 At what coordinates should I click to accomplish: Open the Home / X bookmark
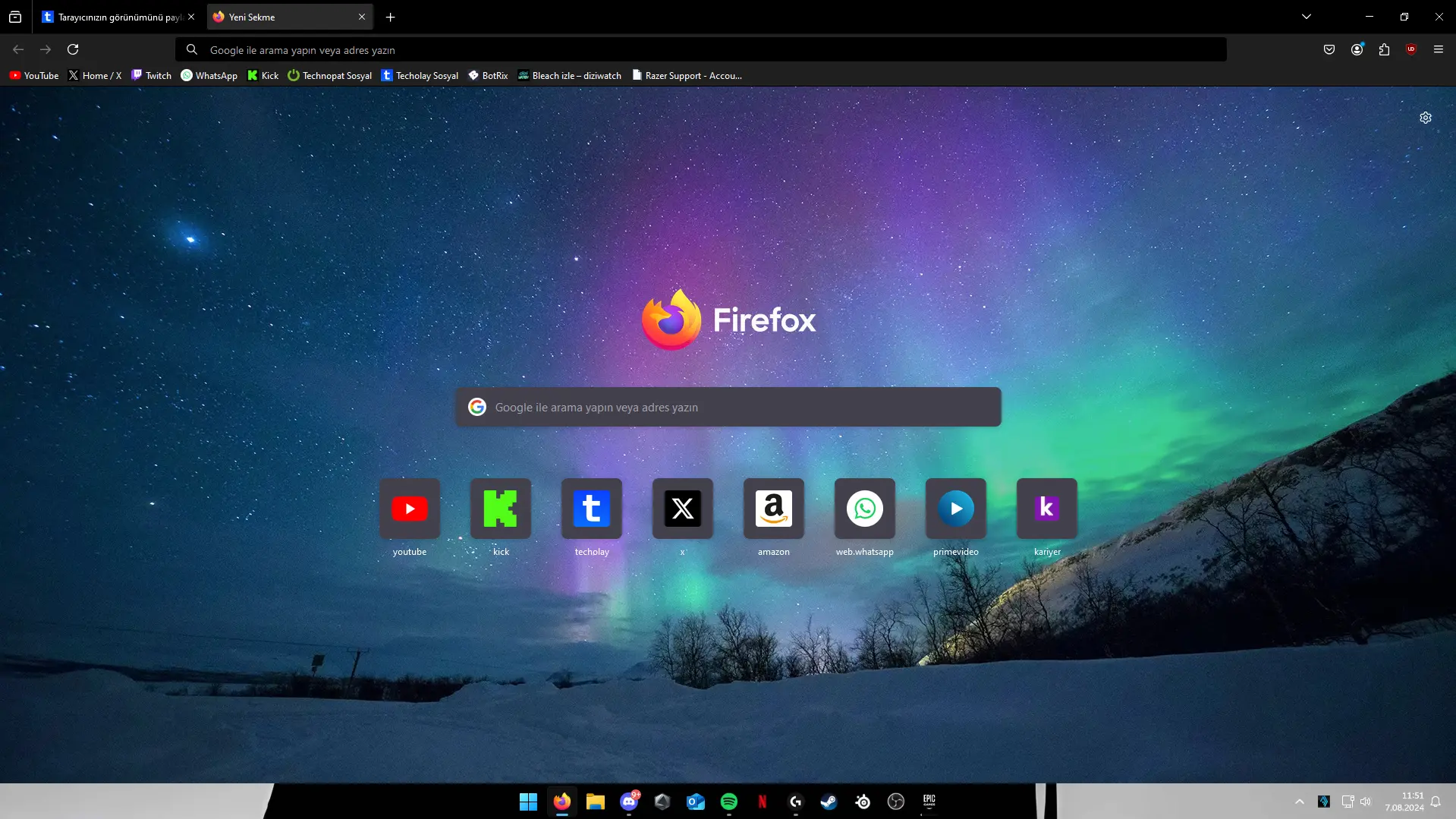tap(95, 75)
